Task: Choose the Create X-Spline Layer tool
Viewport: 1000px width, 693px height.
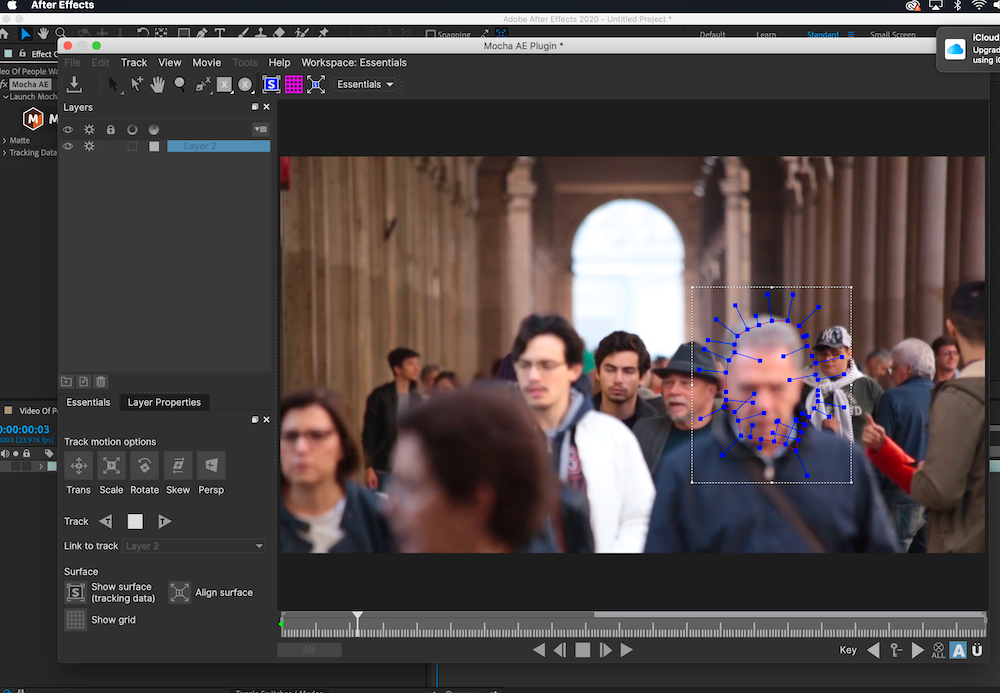Action: (203, 85)
